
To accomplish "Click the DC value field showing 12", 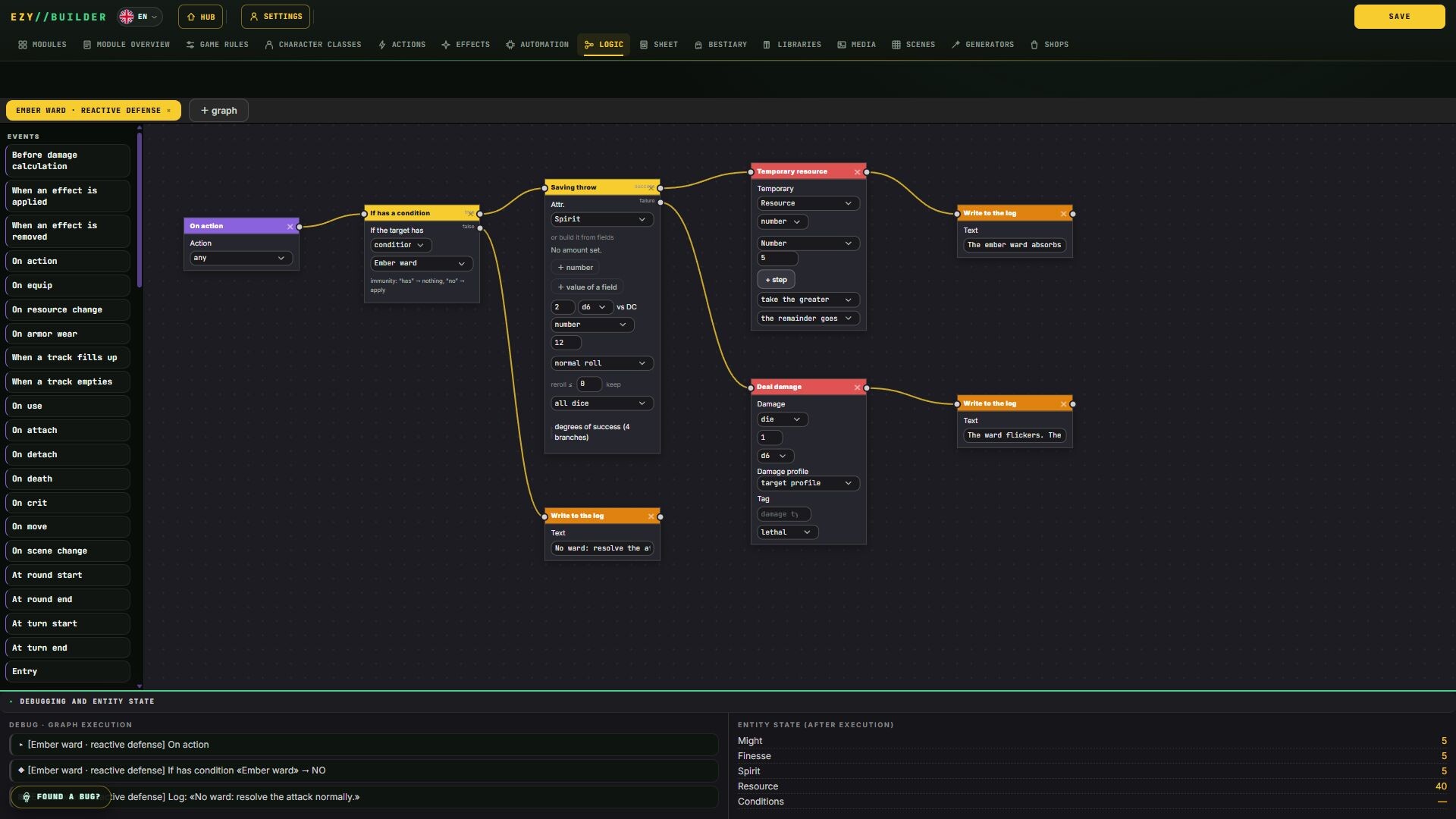I will [x=566, y=344].
